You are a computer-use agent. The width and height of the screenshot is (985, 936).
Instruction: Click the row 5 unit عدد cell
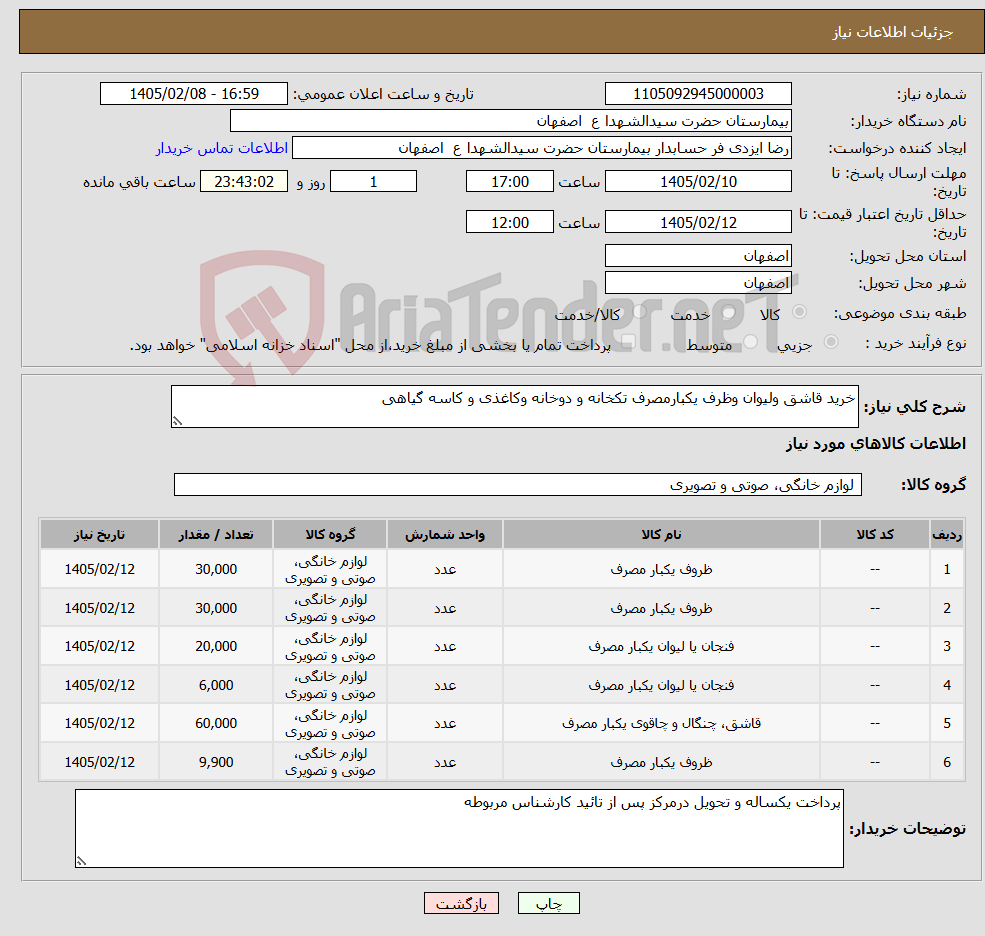pos(445,724)
